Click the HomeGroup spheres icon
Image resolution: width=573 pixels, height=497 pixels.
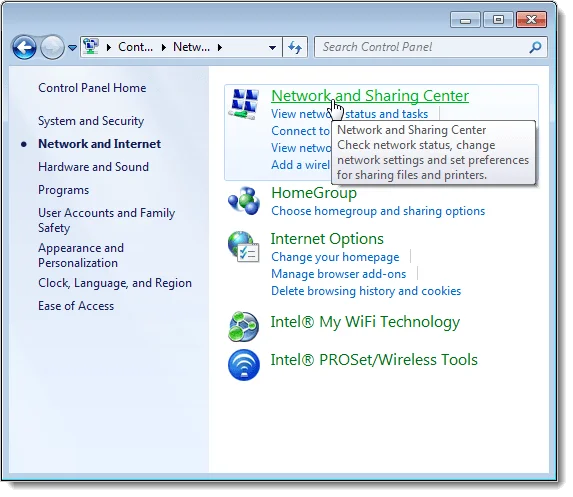pyautogui.click(x=244, y=201)
